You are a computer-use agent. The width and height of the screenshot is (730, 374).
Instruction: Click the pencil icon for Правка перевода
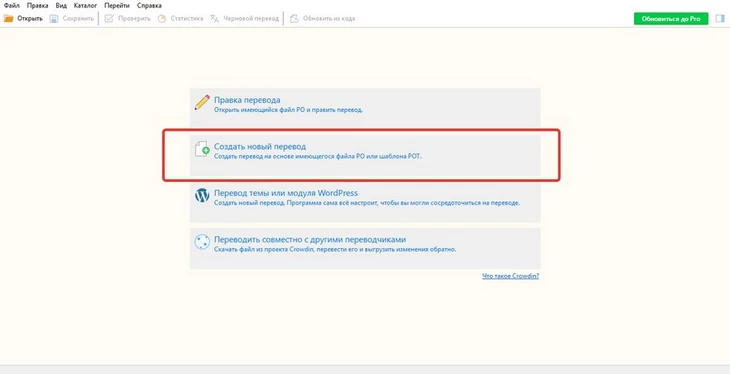tap(202, 102)
